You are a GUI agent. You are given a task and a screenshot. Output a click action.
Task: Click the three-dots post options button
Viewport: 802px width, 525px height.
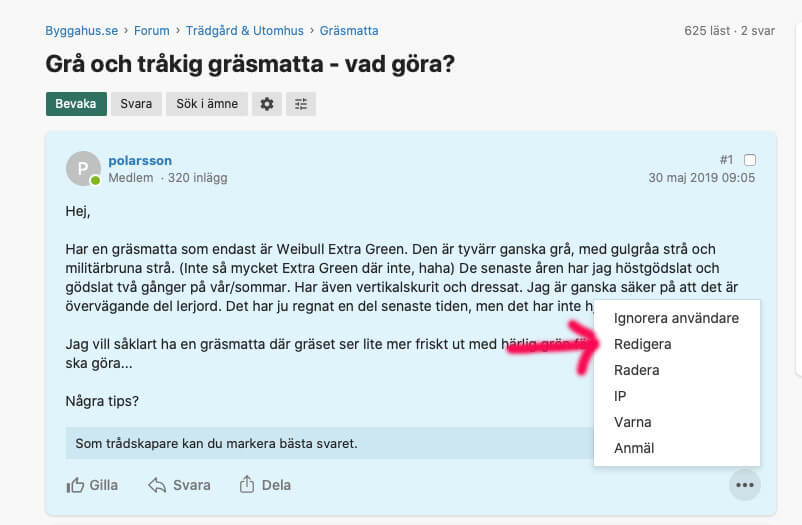click(744, 485)
